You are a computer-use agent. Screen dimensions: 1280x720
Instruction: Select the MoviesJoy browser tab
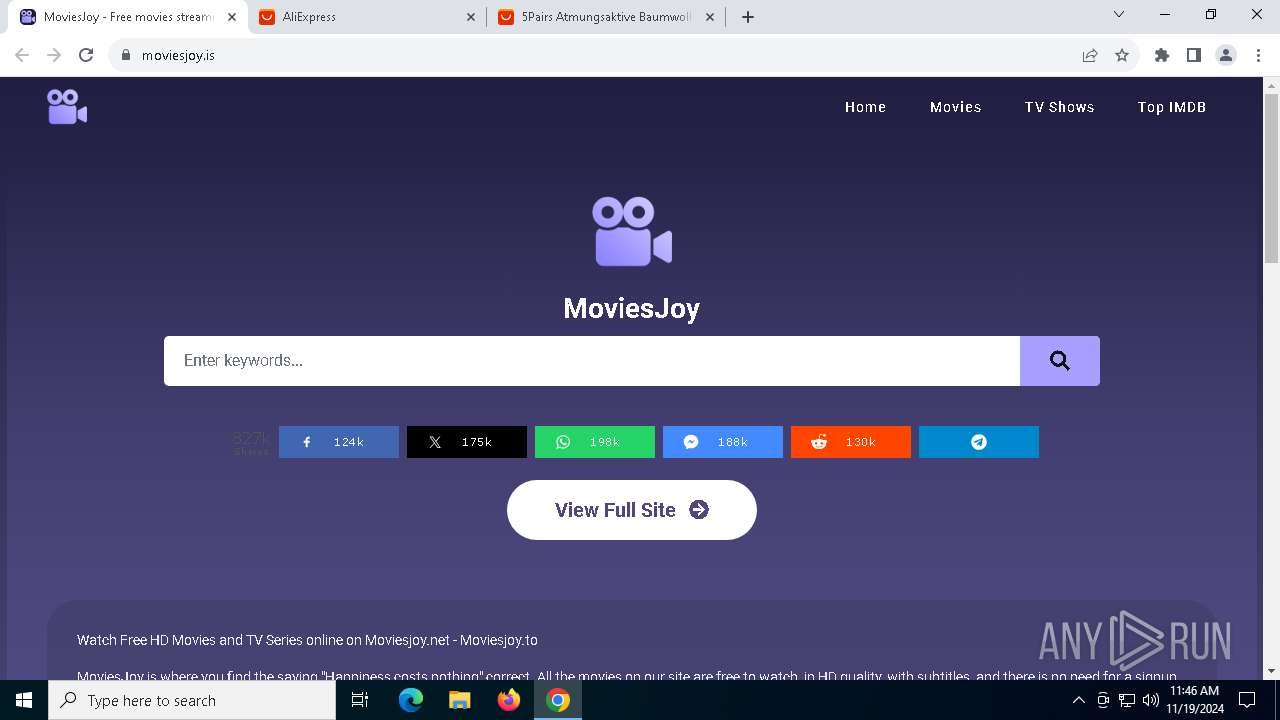point(127,17)
